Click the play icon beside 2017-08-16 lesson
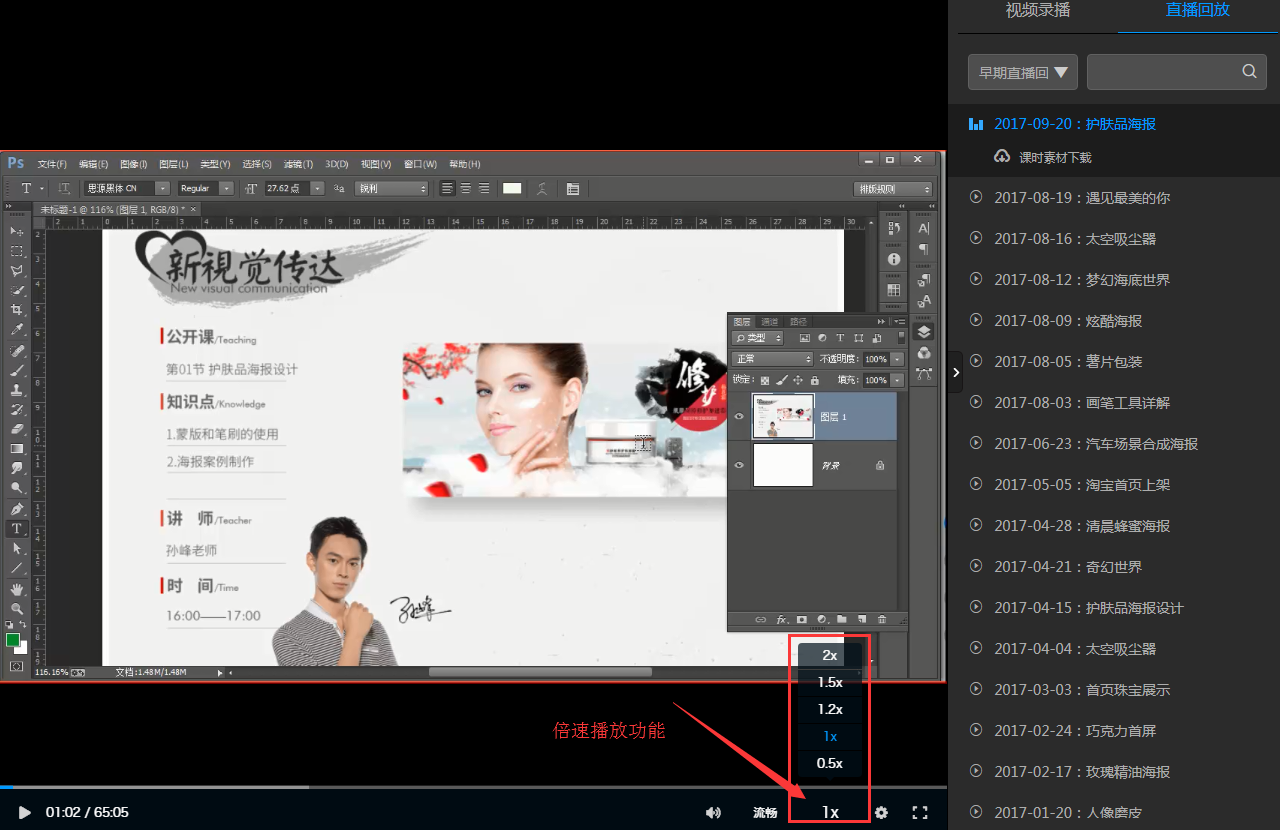This screenshot has height=830, width=1280. 976,238
